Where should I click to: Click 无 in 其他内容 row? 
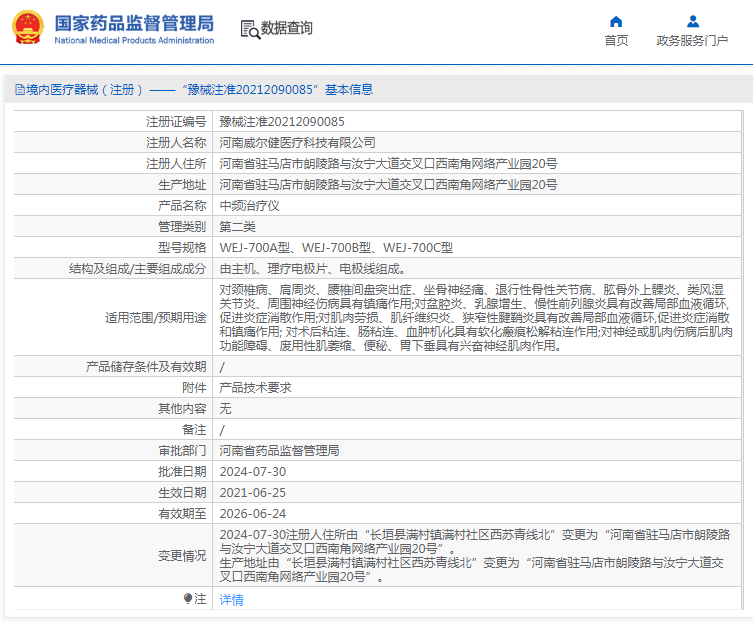(x=225, y=409)
